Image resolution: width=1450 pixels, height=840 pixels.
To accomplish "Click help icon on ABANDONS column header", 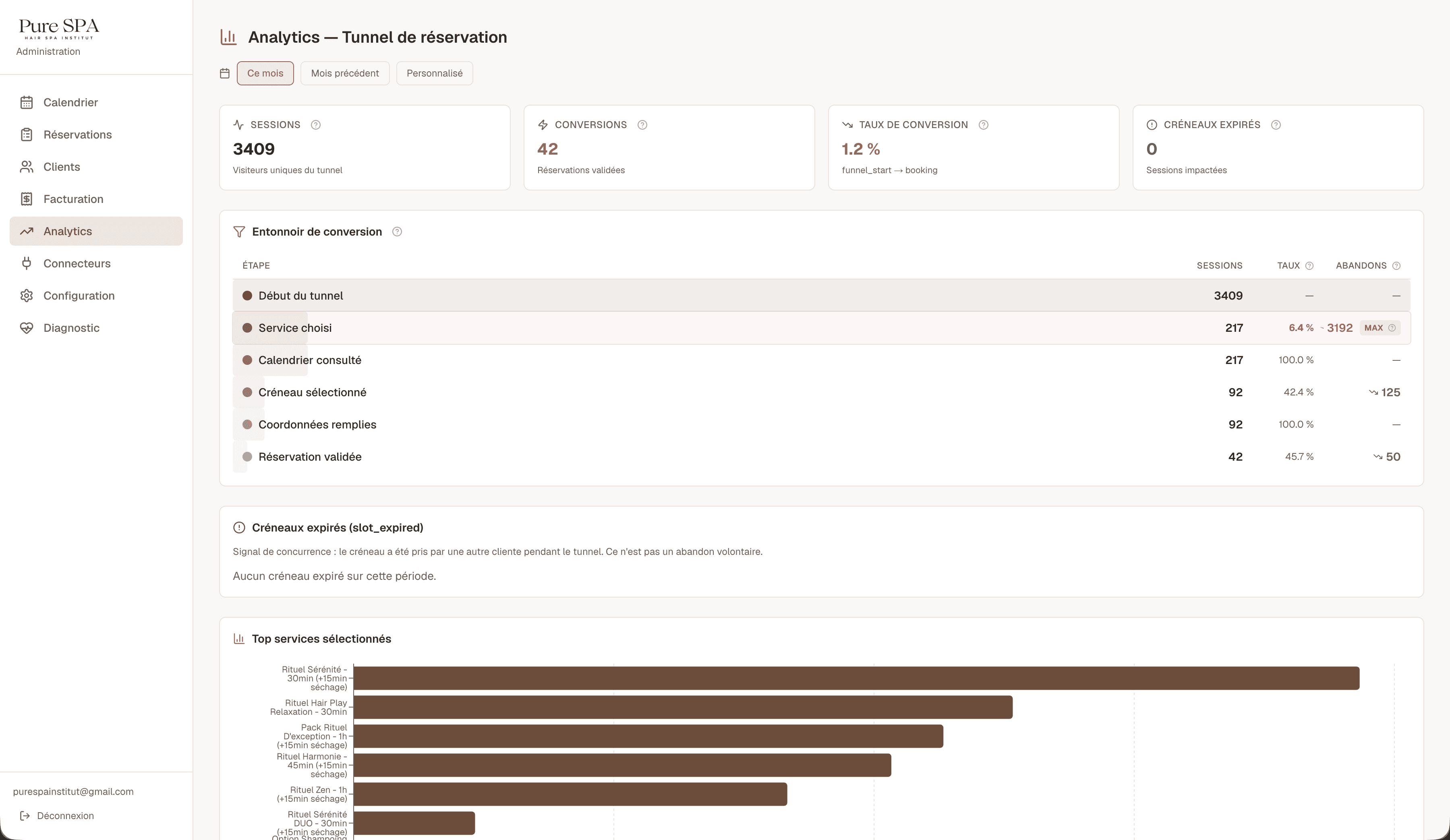I will pyautogui.click(x=1396, y=266).
